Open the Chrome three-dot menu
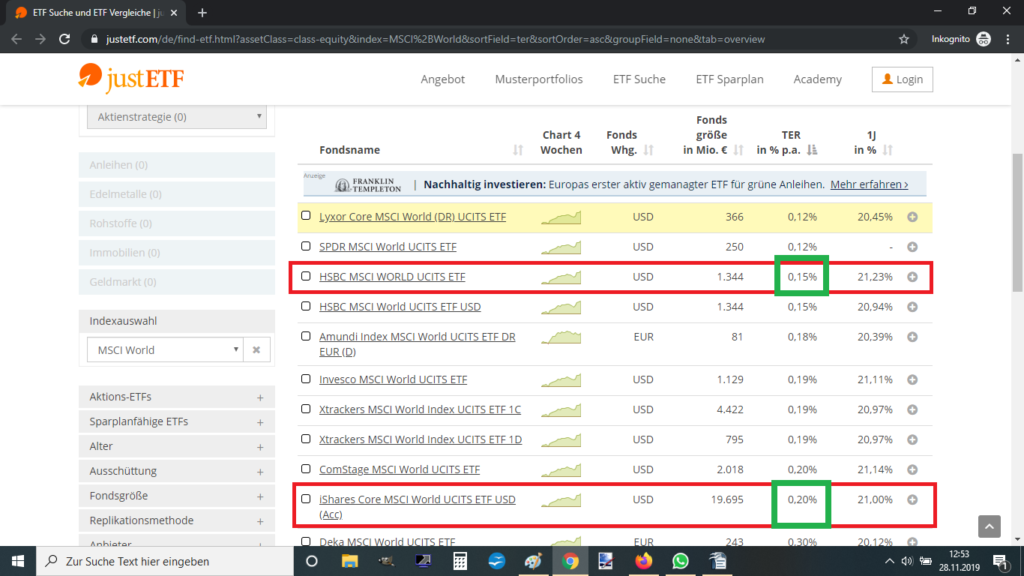This screenshot has width=1024, height=576. pyautogui.click(x=1008, y=39)
